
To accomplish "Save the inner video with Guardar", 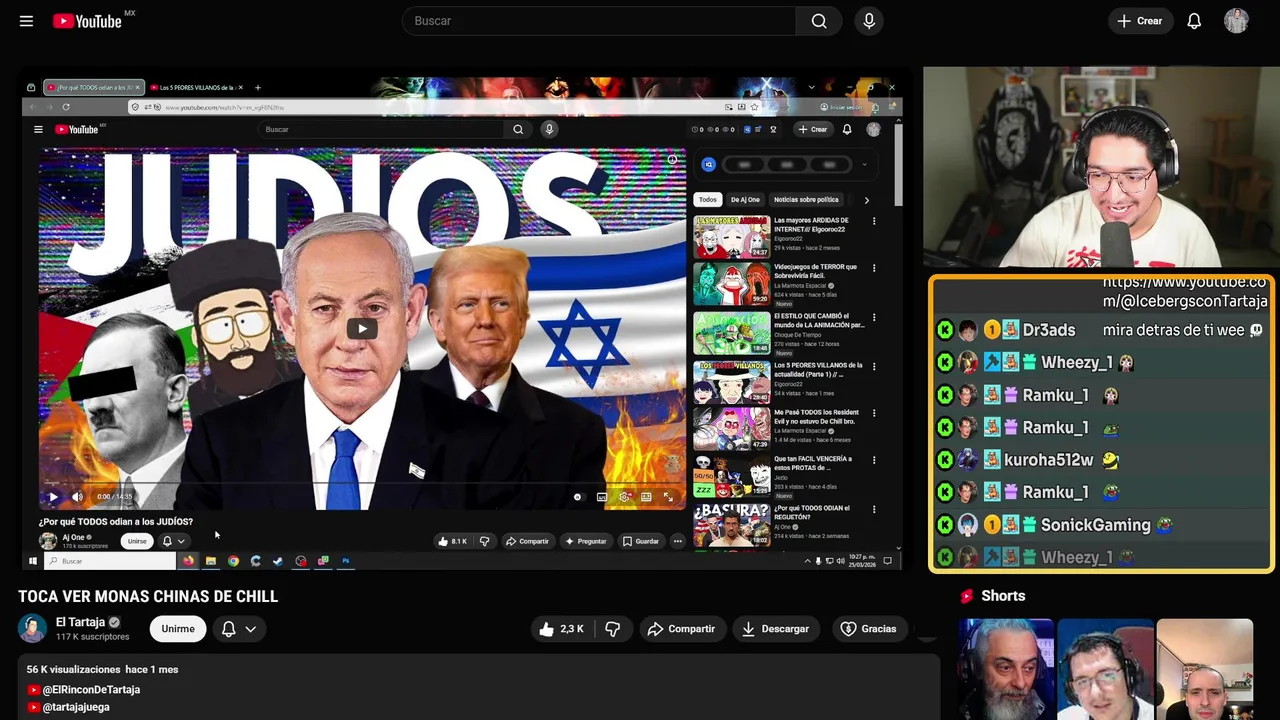I will [x=640, y=541].
